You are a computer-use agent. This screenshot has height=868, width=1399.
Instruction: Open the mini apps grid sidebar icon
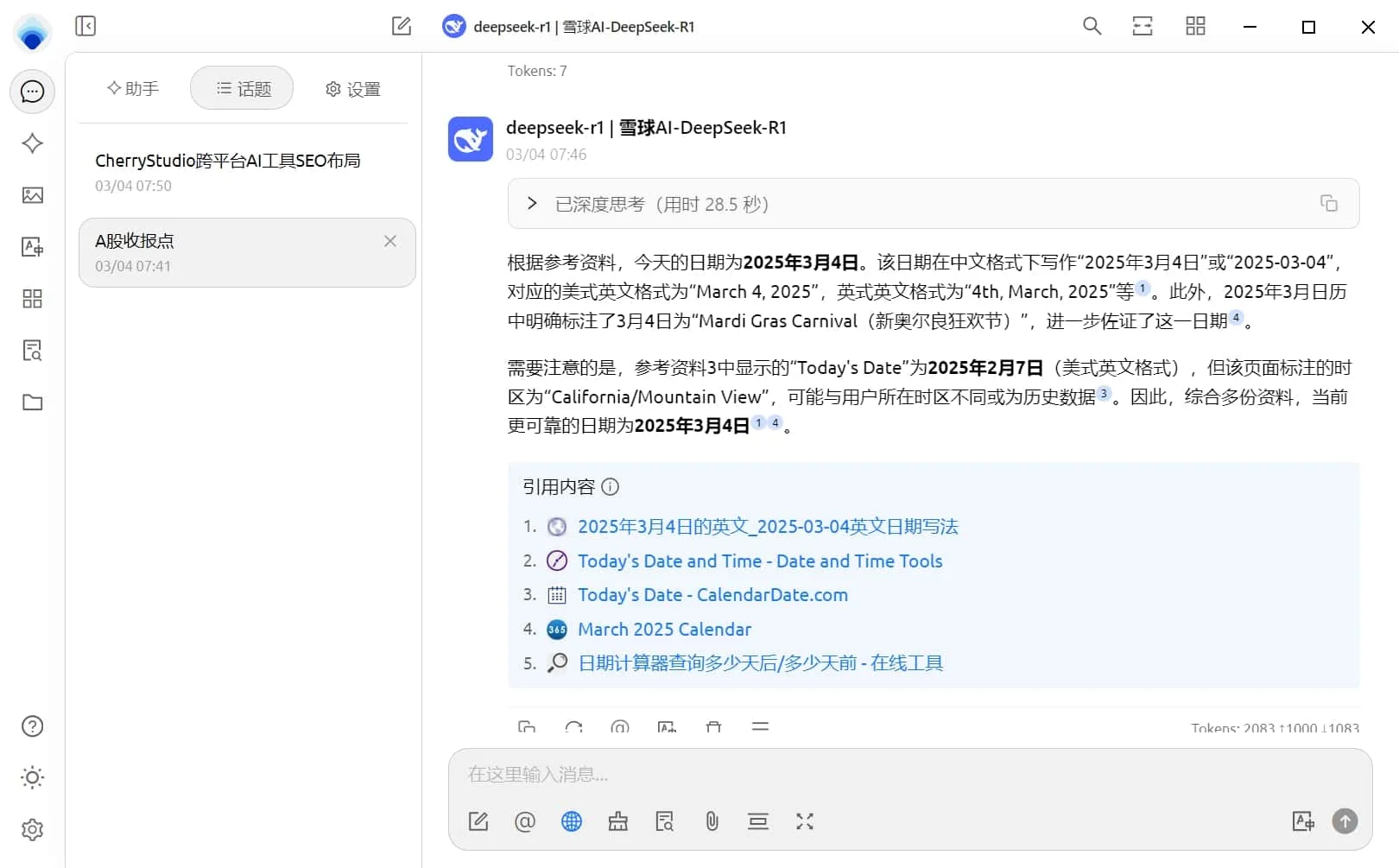[32, 299]
